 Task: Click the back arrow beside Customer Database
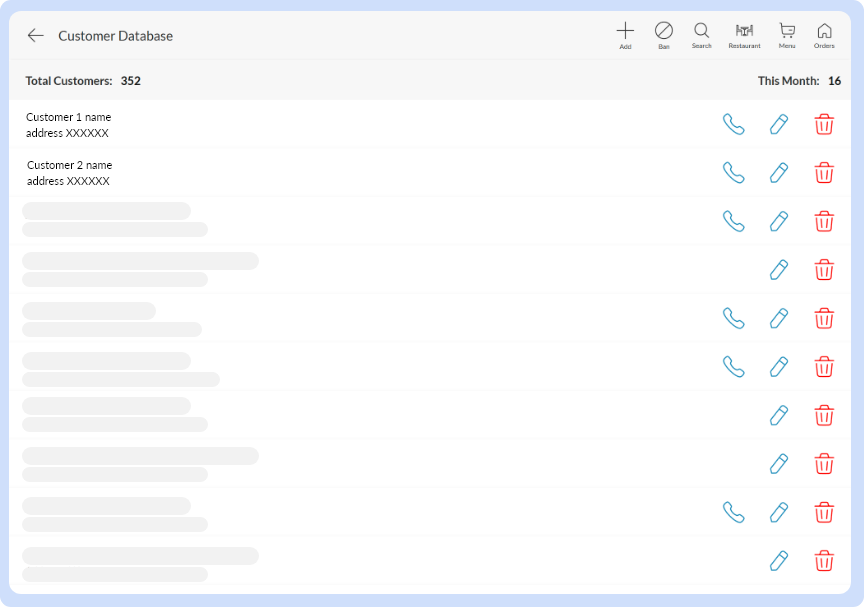(36, 36)
